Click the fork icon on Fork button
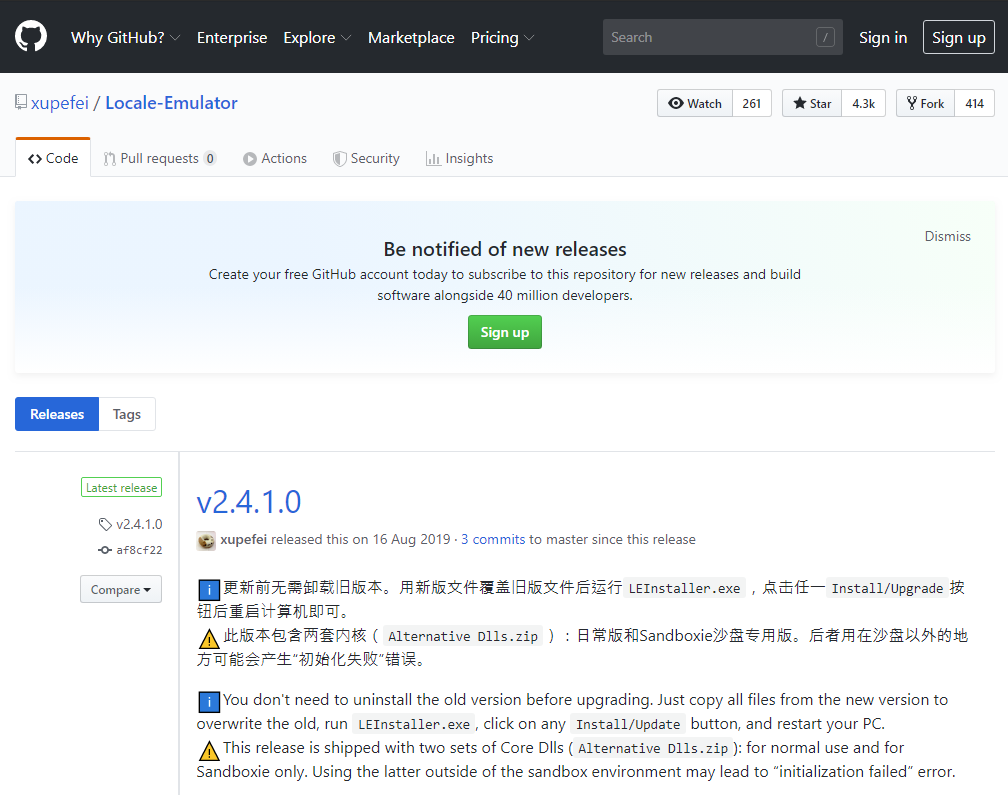 tap(912, 103)
